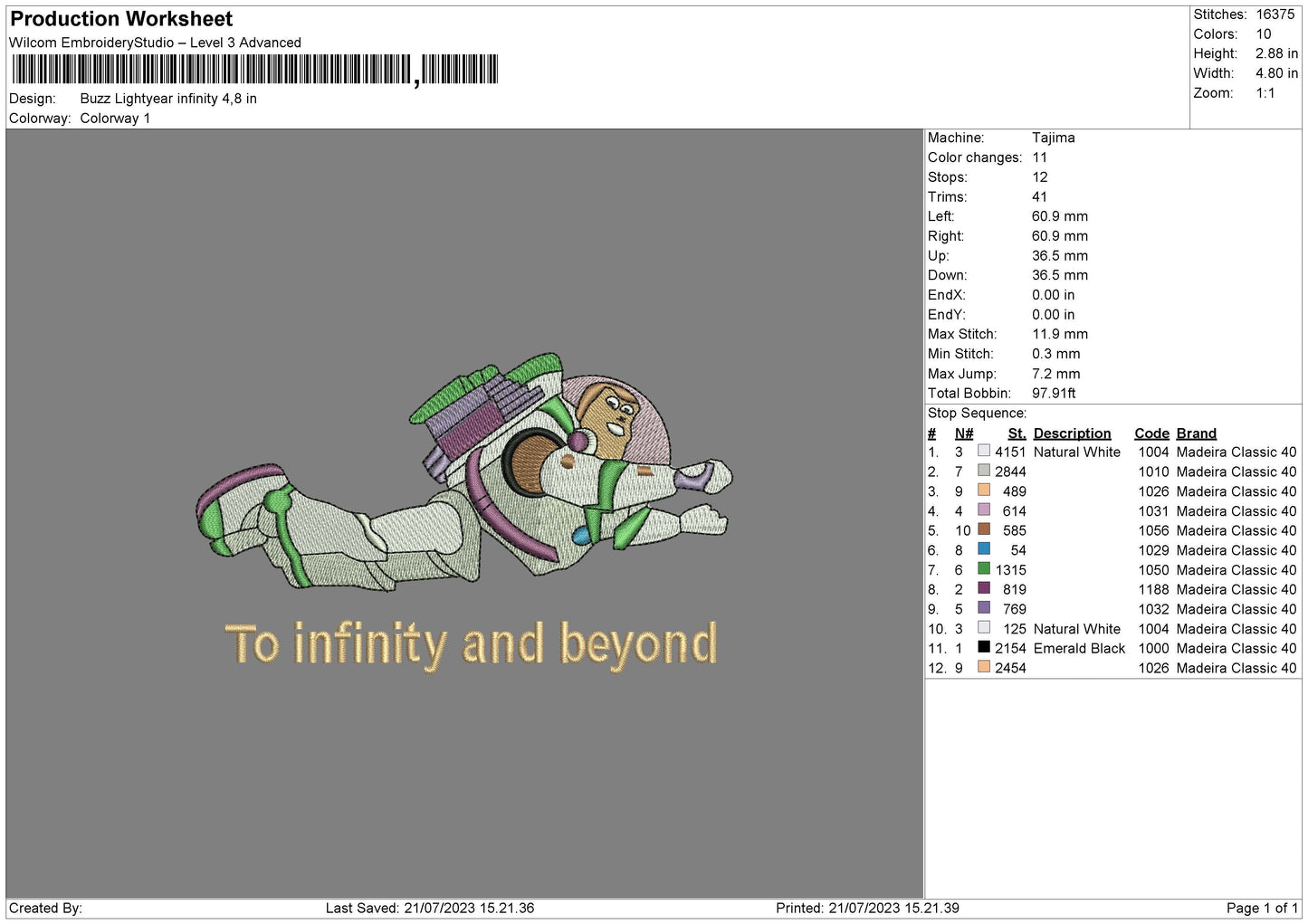This screenshot has width=1308, height=924.
Task: Click the 'Stop Sequence:' label
Action: point(977,413)
